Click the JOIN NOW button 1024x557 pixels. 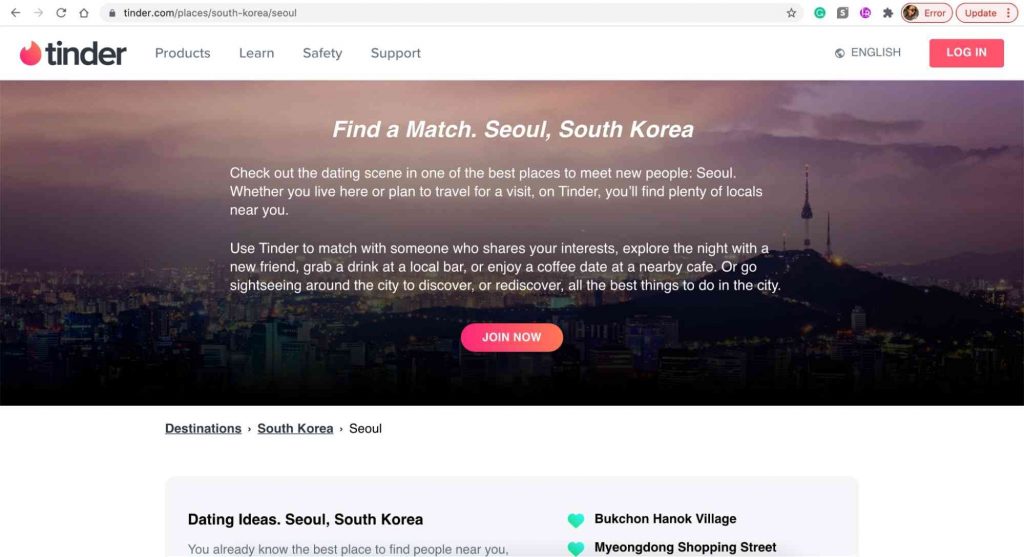(511, 337)
